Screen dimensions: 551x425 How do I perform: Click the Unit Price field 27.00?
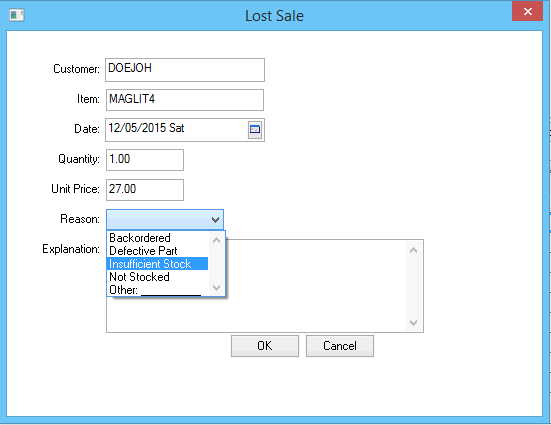(x=145, y=190)
